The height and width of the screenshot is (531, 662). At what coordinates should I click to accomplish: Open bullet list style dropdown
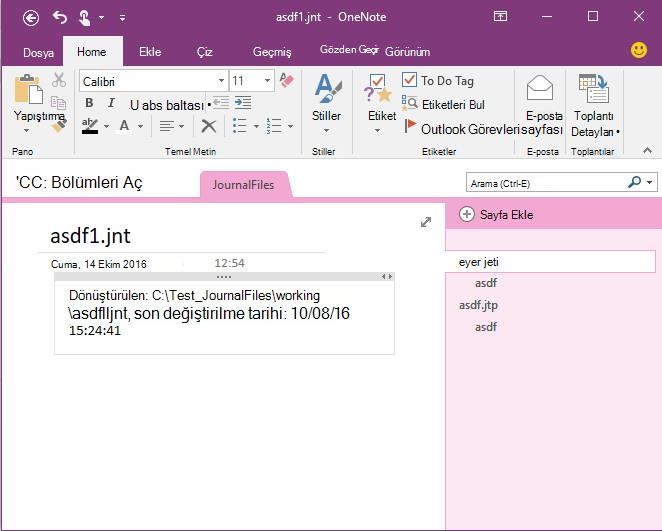256,126
